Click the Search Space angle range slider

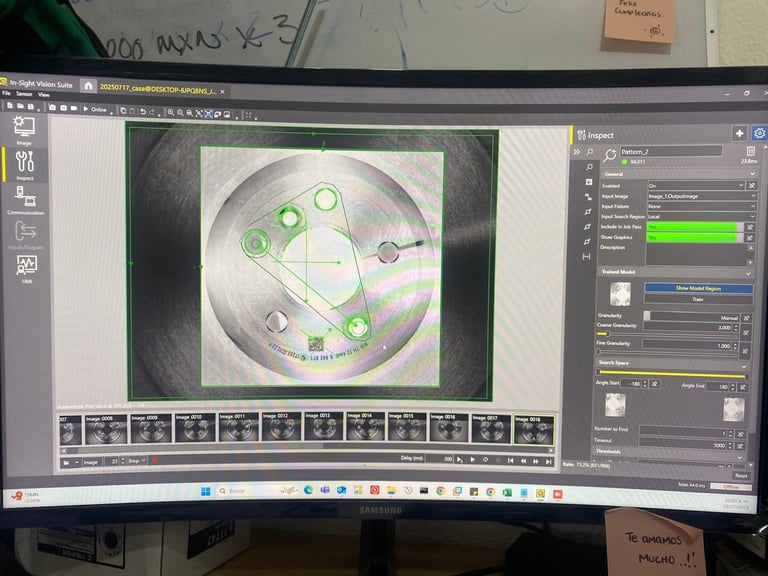point(671,375)
